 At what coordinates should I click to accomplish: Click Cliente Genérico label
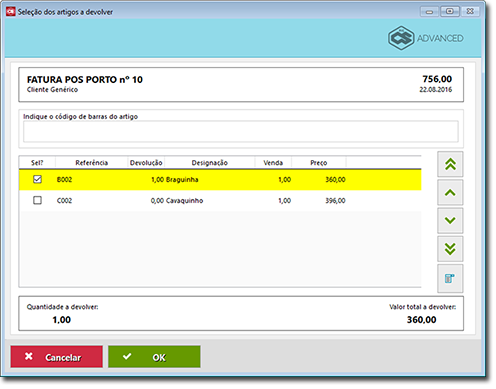52,90
